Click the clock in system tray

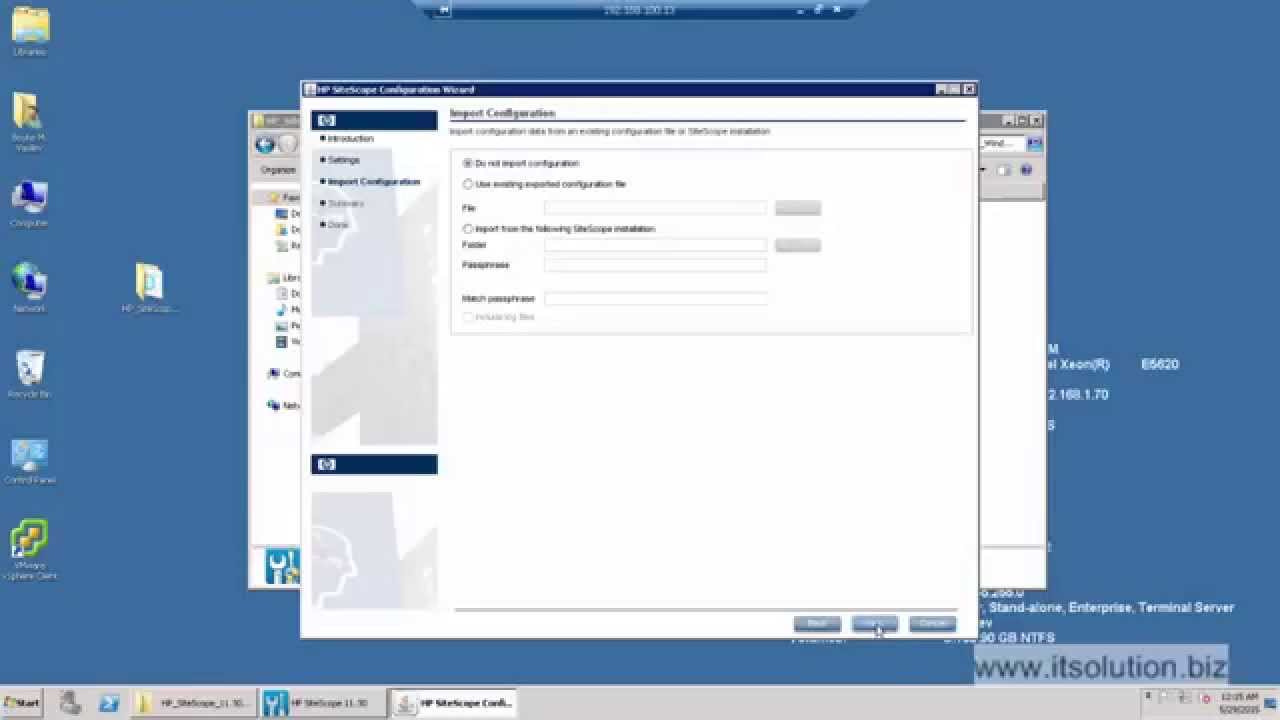(1240, 702)
